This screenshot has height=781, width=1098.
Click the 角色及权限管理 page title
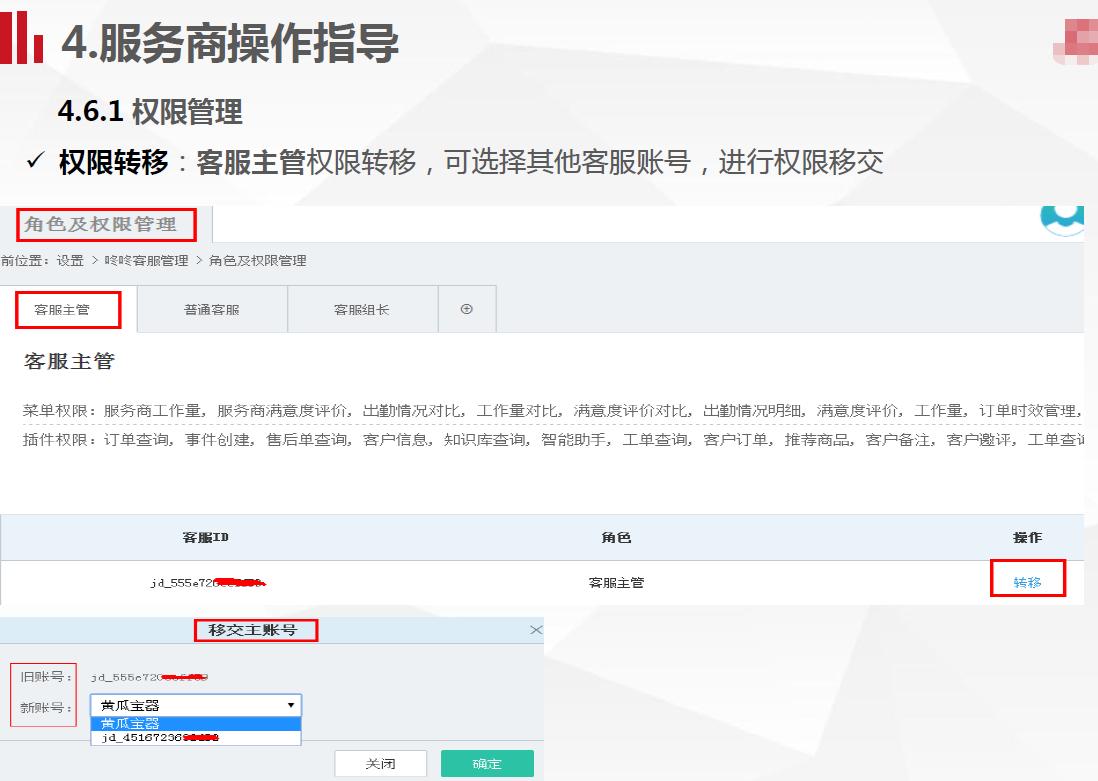[x=104, y=223]
